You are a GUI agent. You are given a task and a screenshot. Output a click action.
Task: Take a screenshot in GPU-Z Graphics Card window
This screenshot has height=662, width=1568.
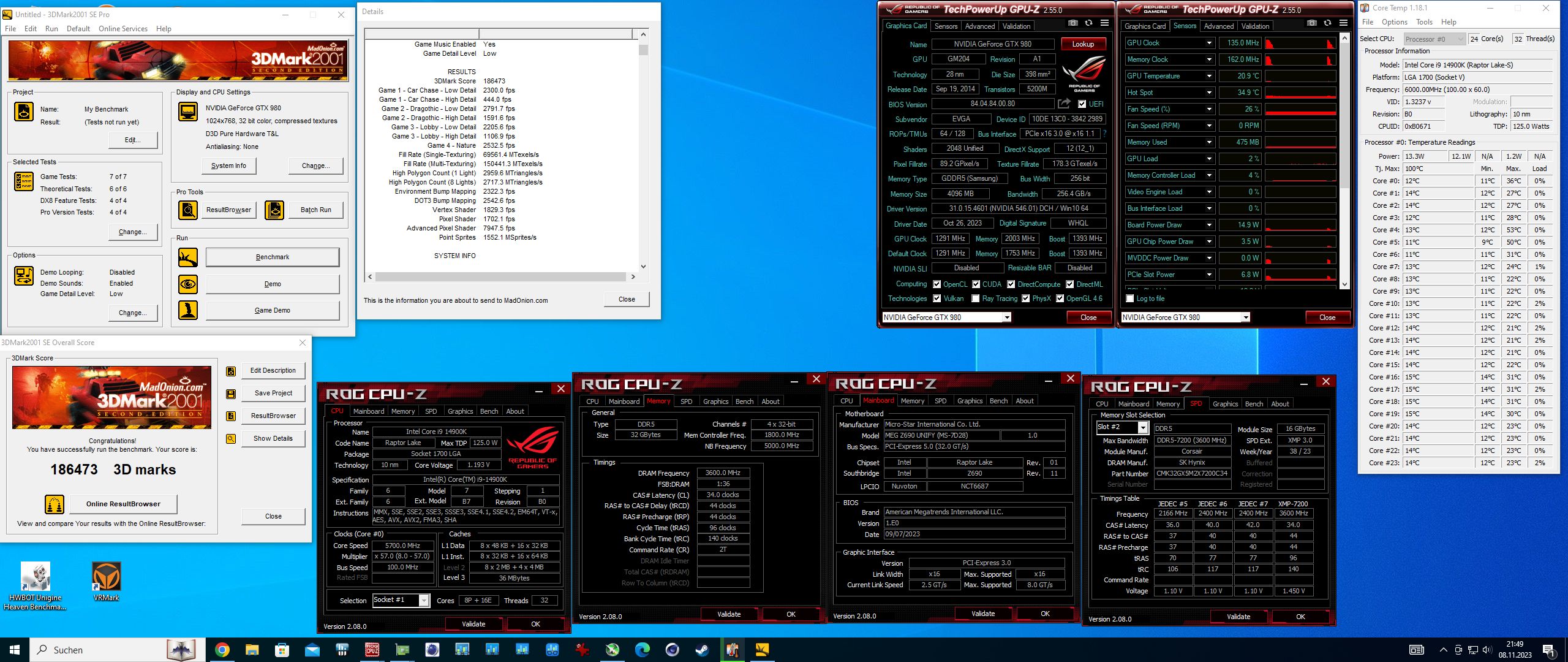pos(1073,23)
